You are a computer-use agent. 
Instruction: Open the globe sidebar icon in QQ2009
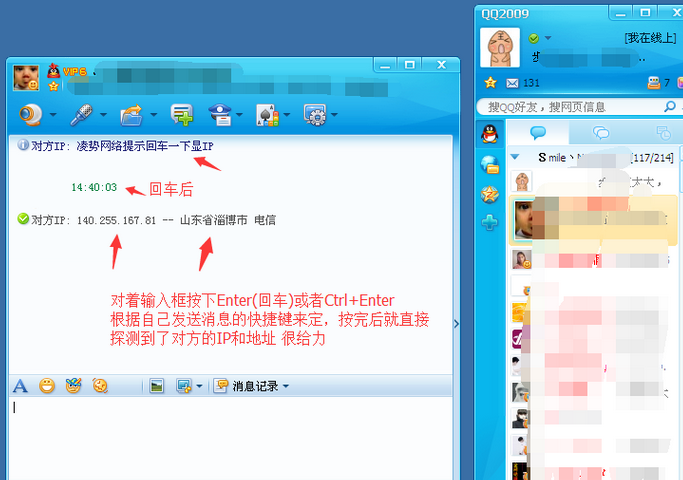click(490, 165)
